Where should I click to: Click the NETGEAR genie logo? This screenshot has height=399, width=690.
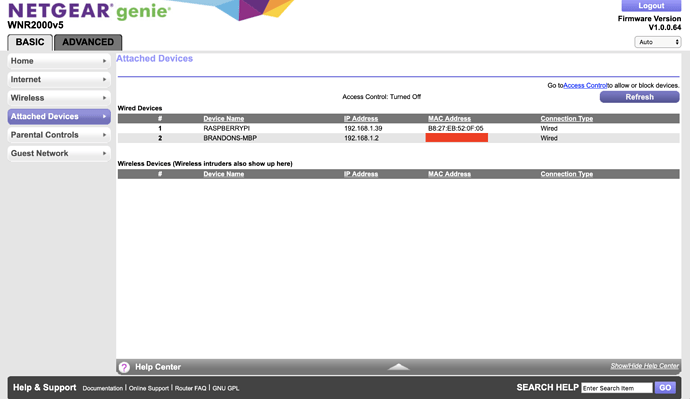[89, 11]
